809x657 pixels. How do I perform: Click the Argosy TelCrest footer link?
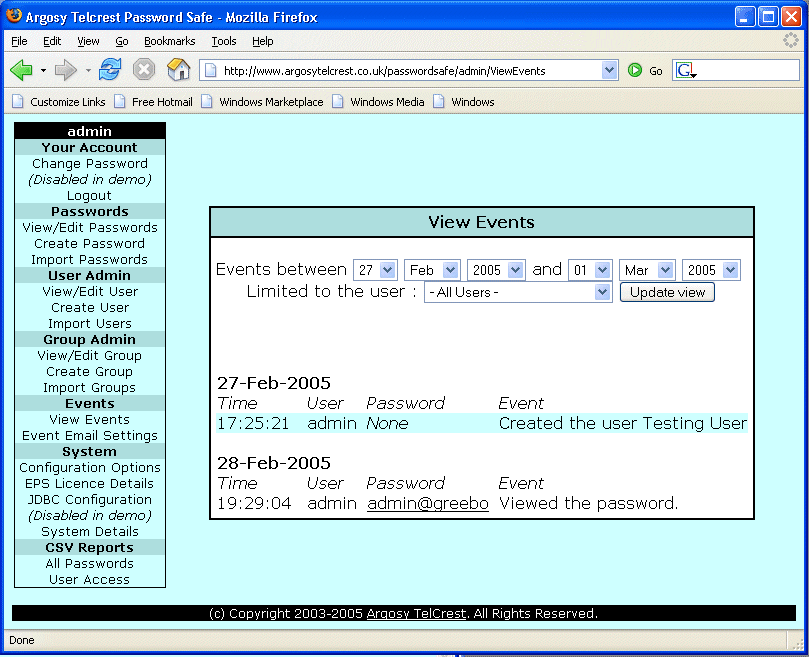pos(416,613)
